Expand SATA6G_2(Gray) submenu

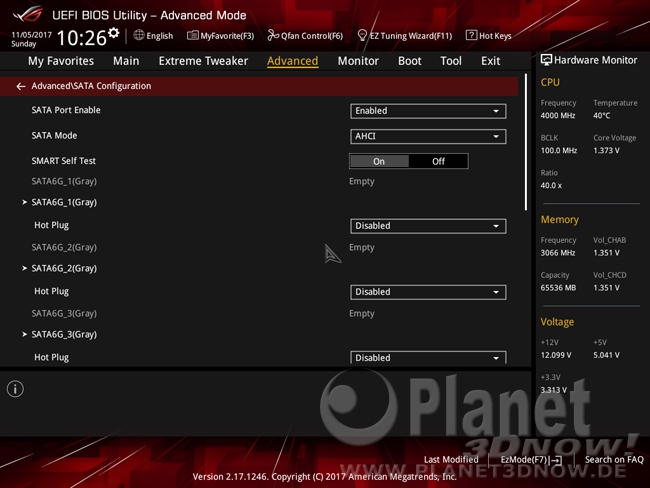(x=64, y=268)
